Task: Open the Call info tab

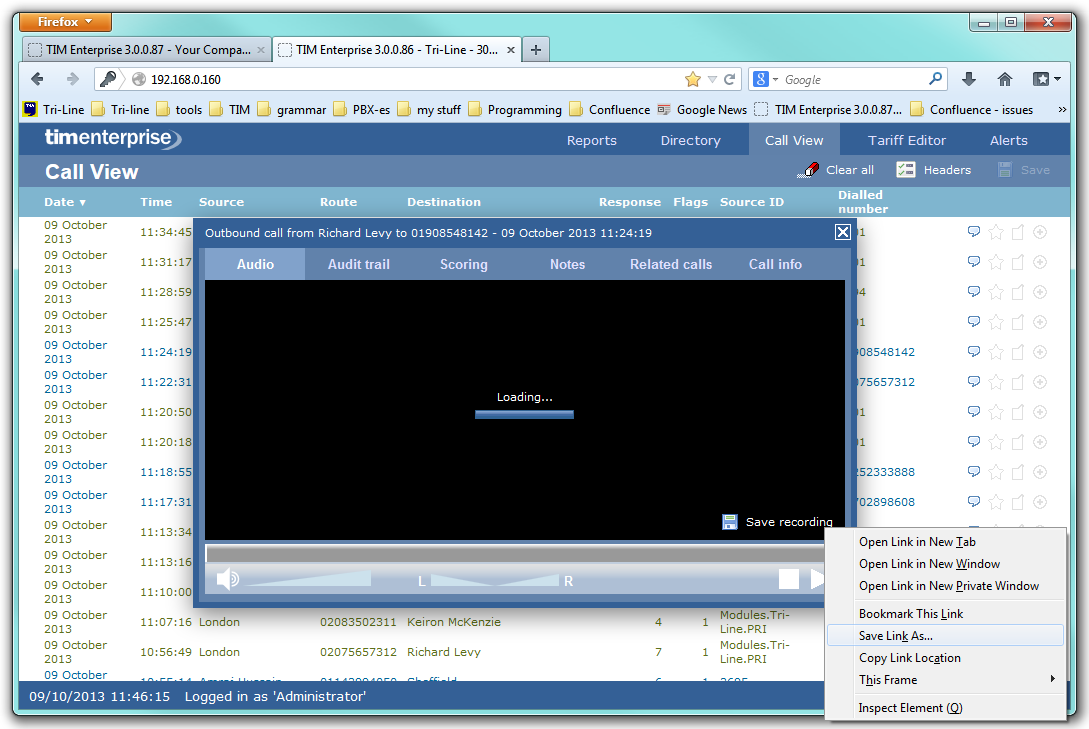Action: (775, 265)
